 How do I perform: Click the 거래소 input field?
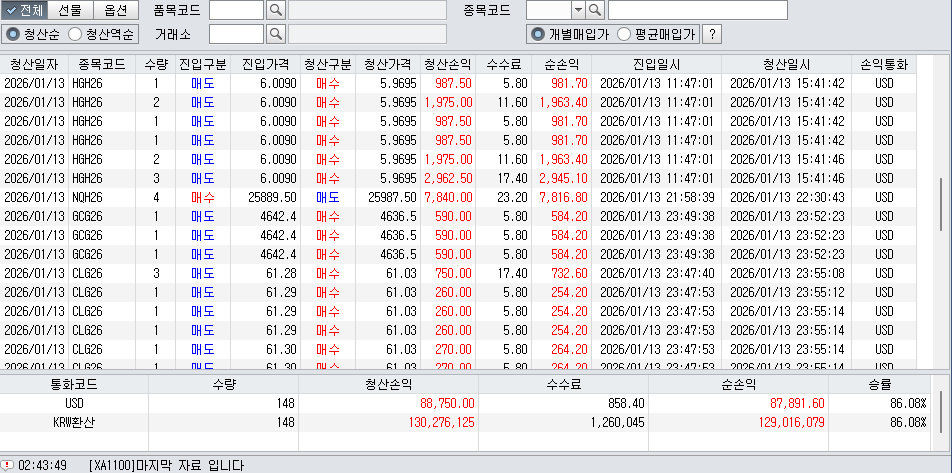click(x=236, y=34)
